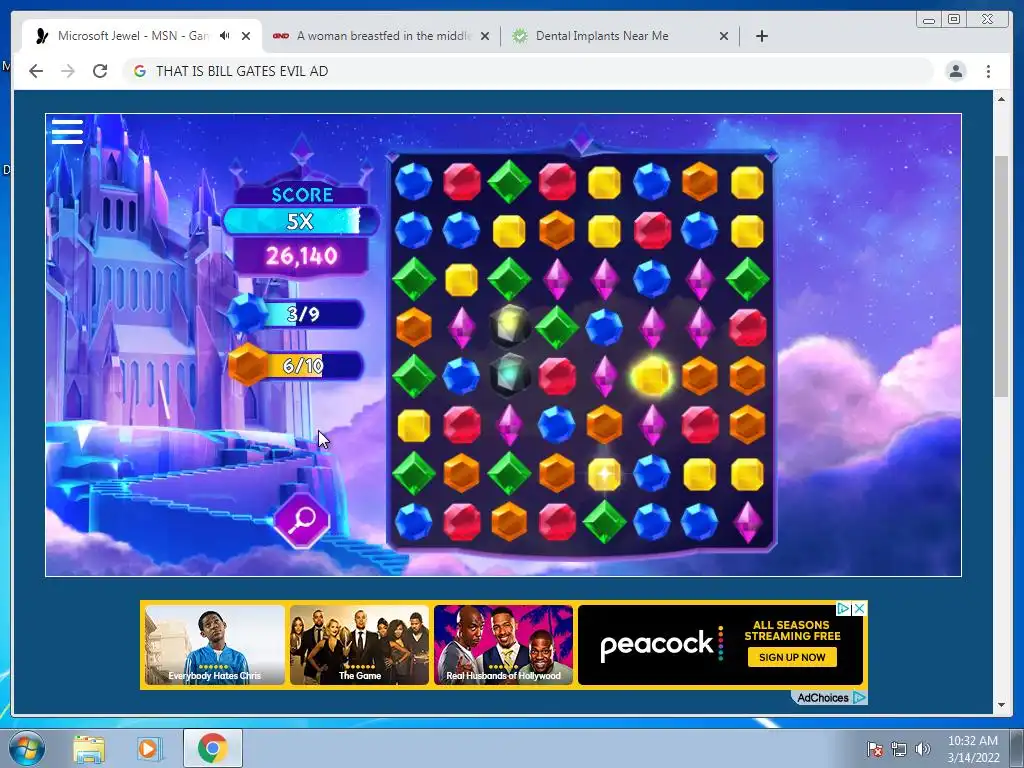Click the vertical scrollbar thumb
The width and height of the screenshot is (1024, 768).
(x=1001, y=276)
